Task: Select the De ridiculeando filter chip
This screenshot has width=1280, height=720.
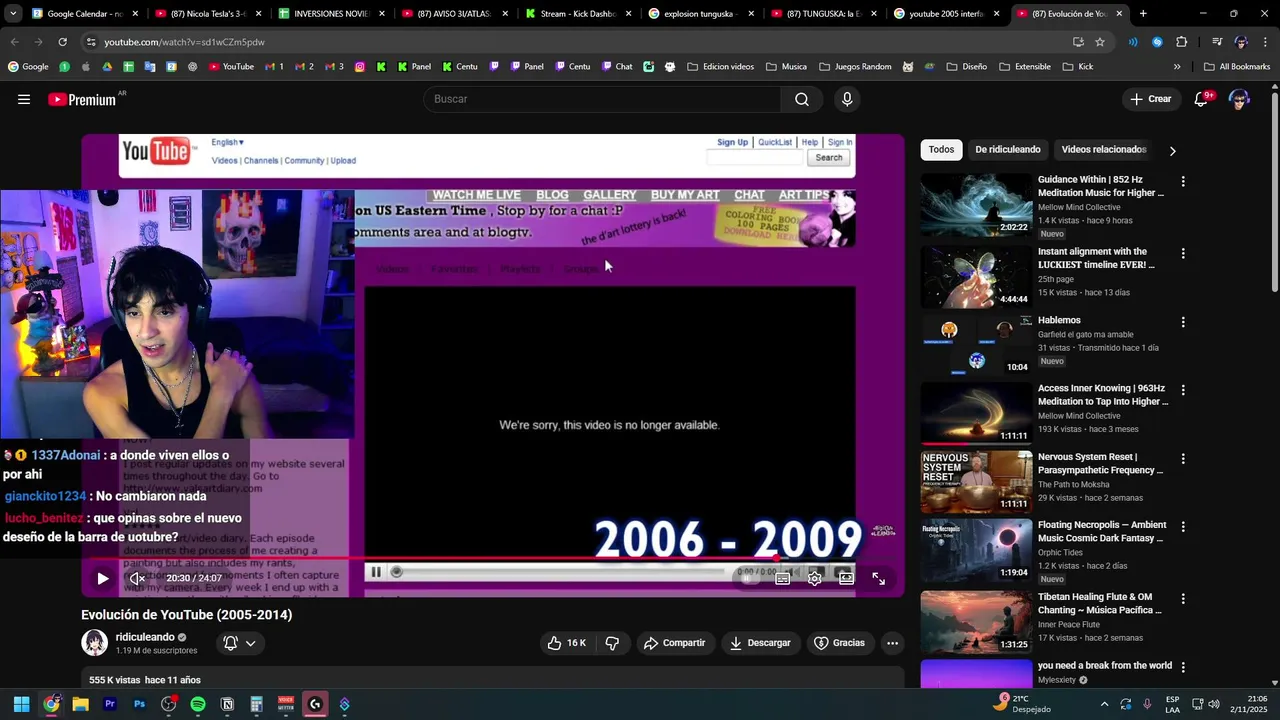Action: pos(1007,149)
